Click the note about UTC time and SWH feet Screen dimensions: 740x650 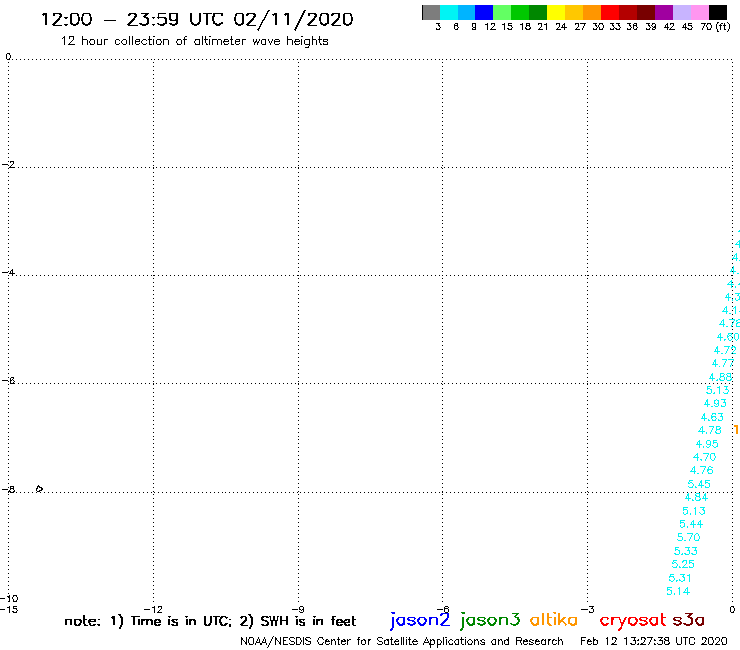click(210, 621)
